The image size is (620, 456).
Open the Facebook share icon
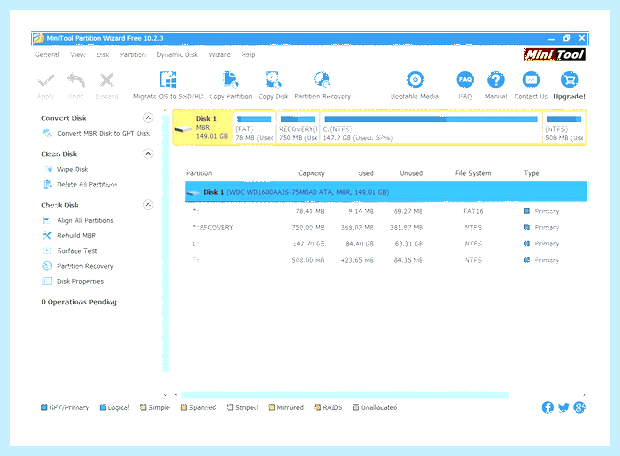[548, 407]
